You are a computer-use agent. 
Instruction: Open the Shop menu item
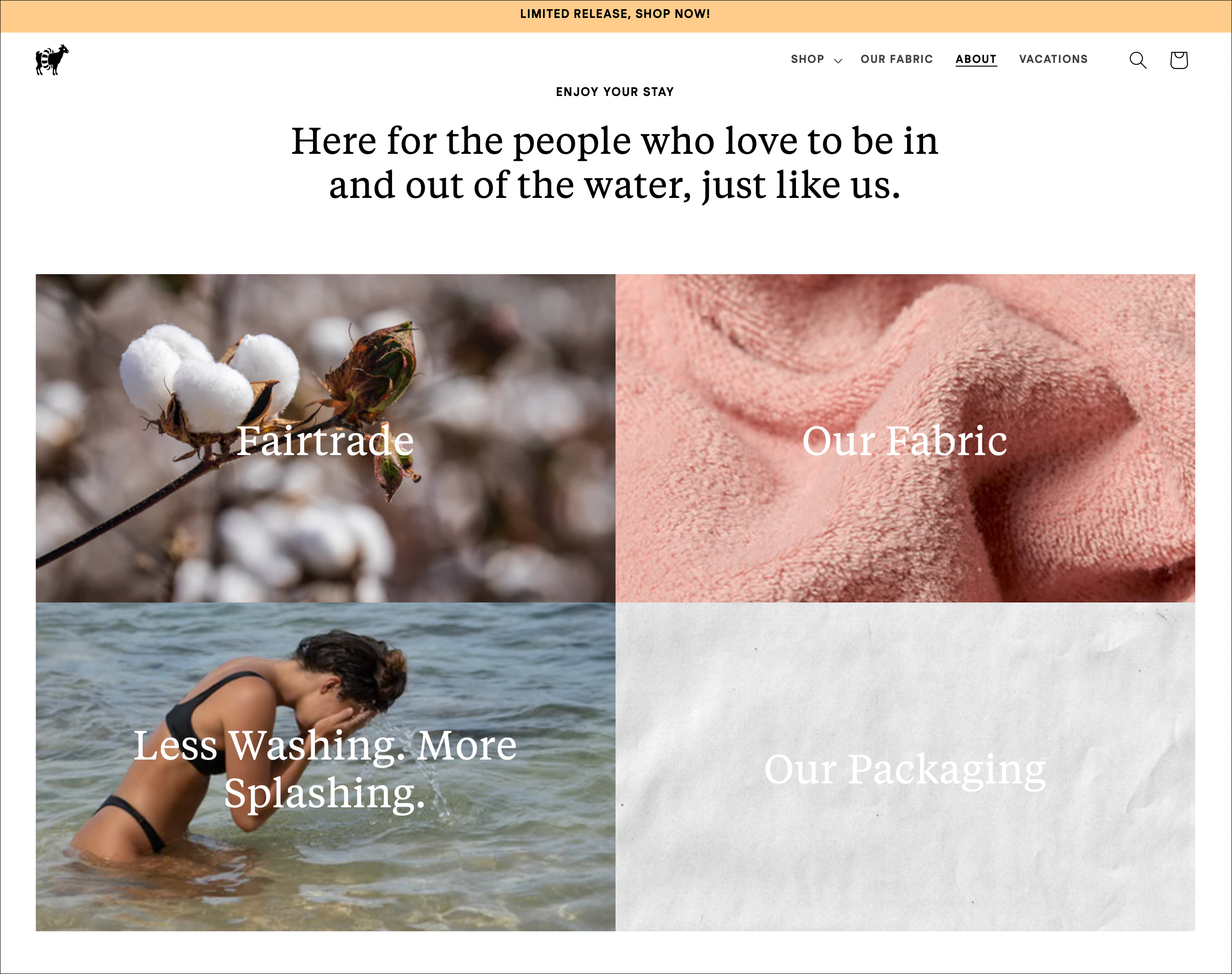click(807, 59)
